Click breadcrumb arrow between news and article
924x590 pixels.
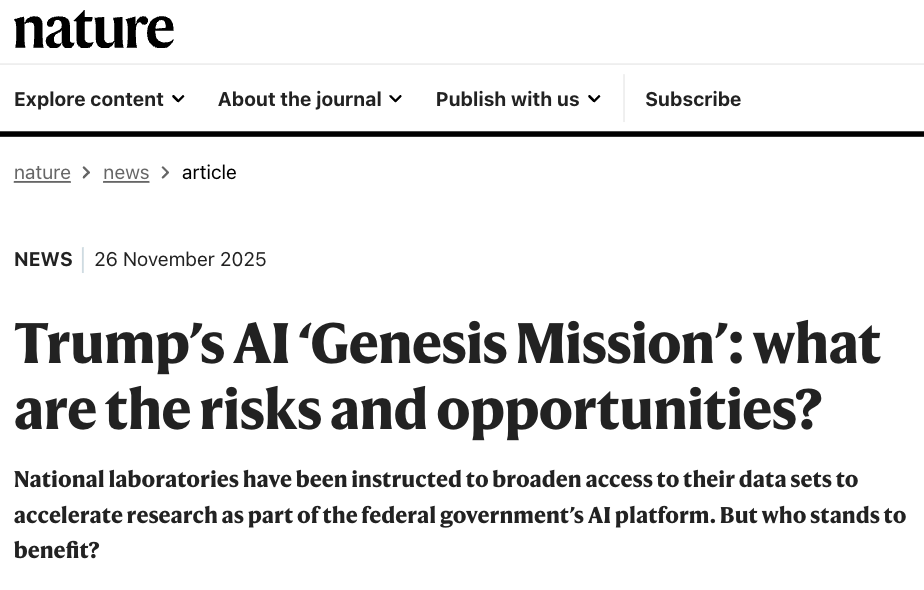165,172
